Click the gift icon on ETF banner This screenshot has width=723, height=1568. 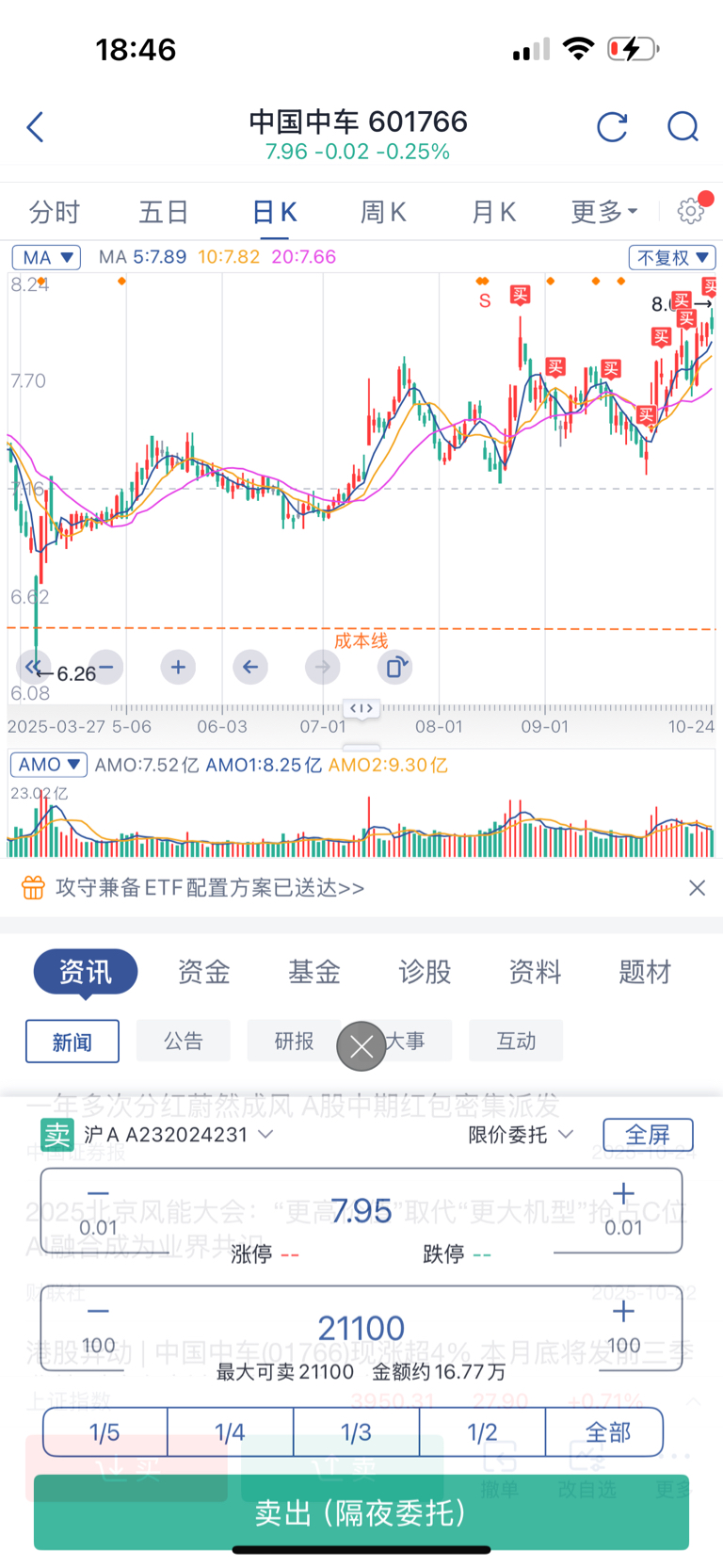(x=33, y=887)
